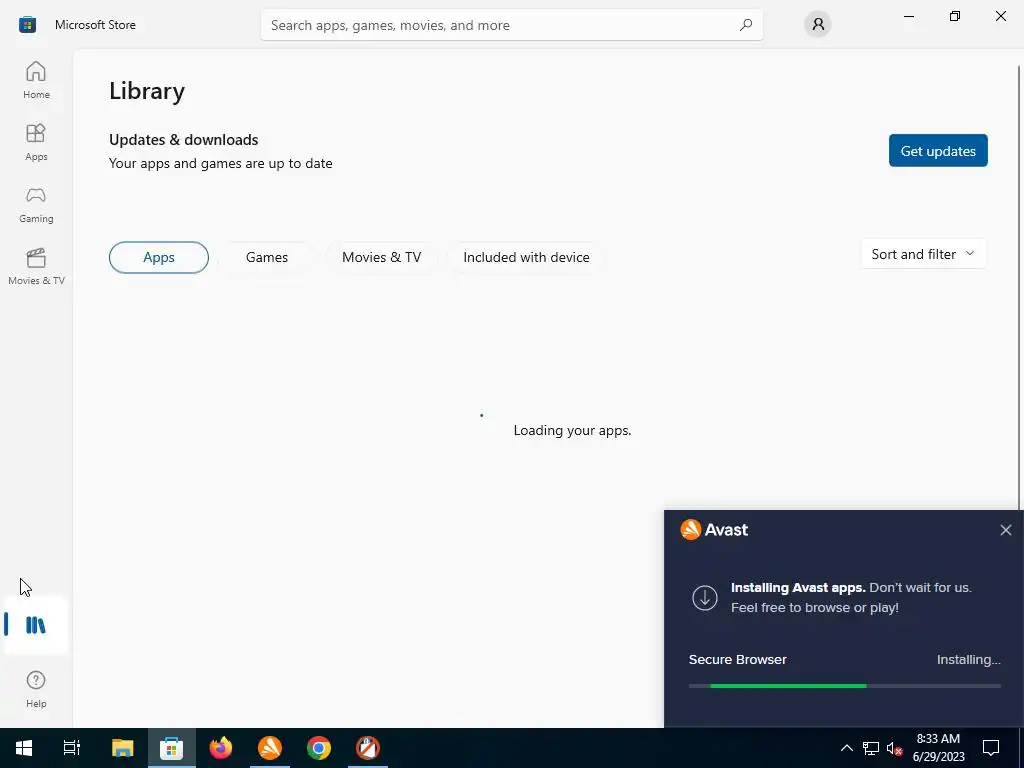This screenshot has height=768, width=1024.
Task: Click Microsoft Store taskbar icon
Action: (x=172, y=748)
